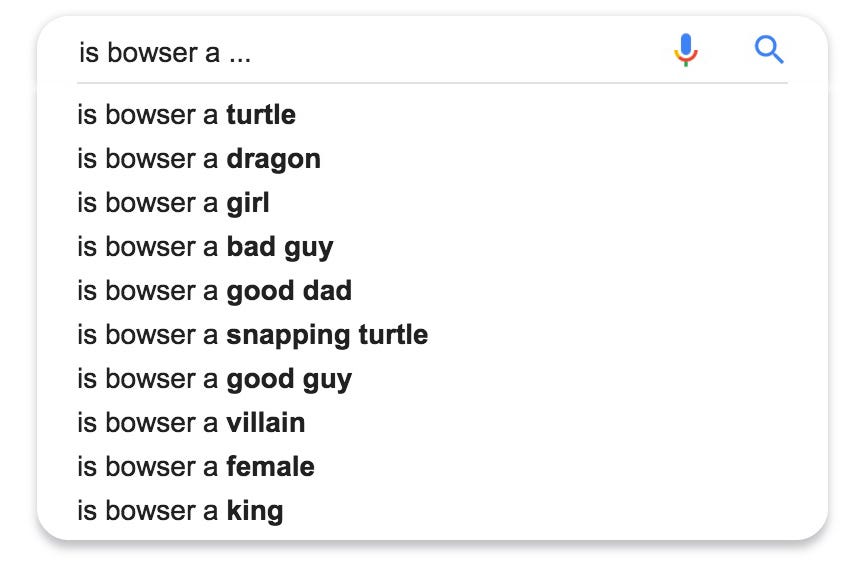Click the bold word 'king'
Image resolution: width=865 pixels, height=566 pixels.
tap(255, 511)
